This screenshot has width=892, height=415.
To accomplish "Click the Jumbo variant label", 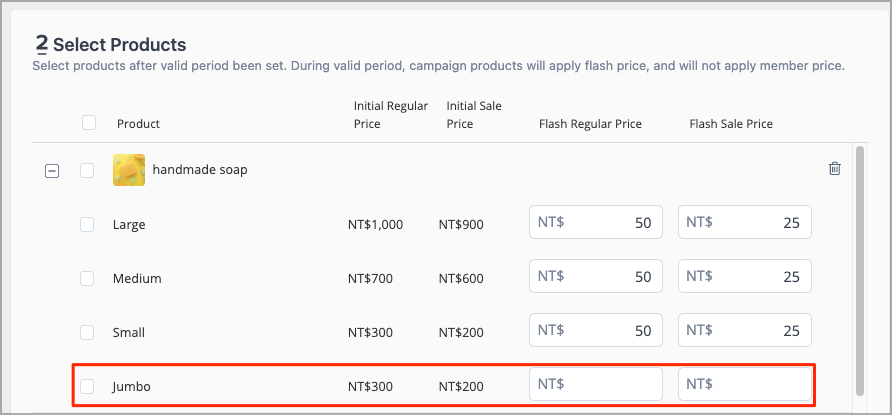I will pos(131,387).
